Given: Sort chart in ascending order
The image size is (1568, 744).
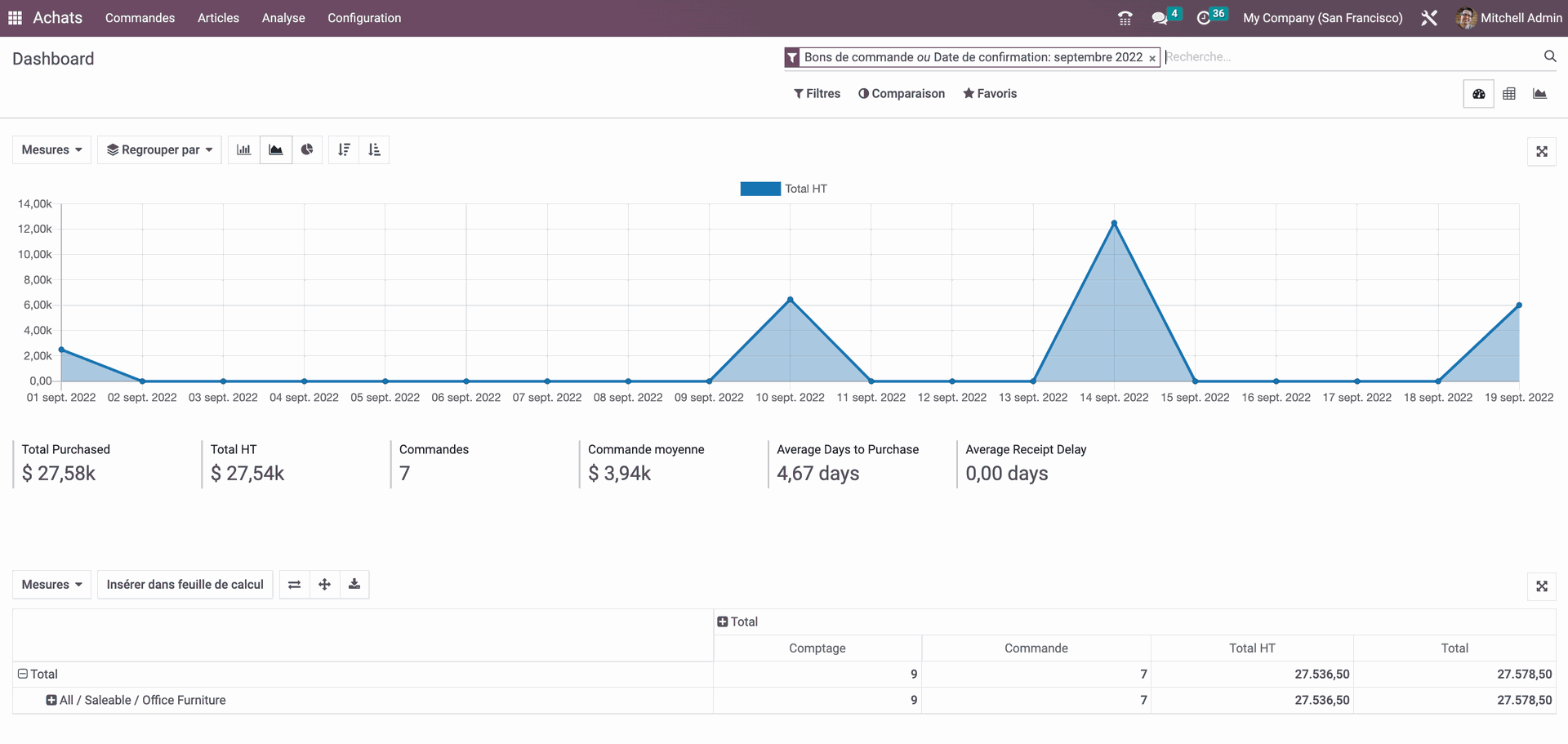Looking at the screenshot, I should pyautogui.click(x=374, y=149).
